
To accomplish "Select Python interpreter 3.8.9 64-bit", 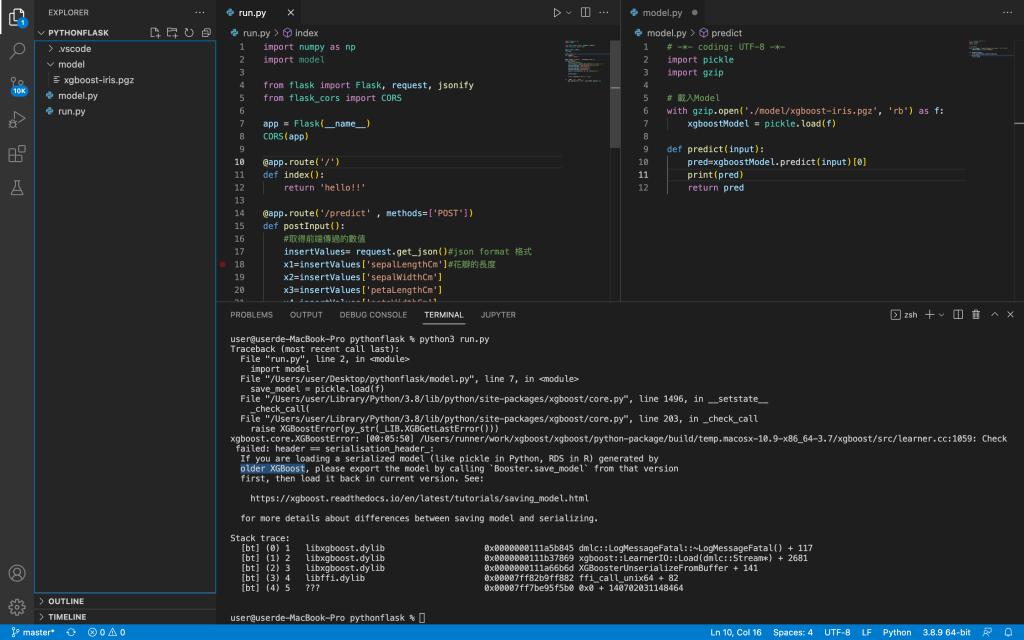I will click(946, 632).
